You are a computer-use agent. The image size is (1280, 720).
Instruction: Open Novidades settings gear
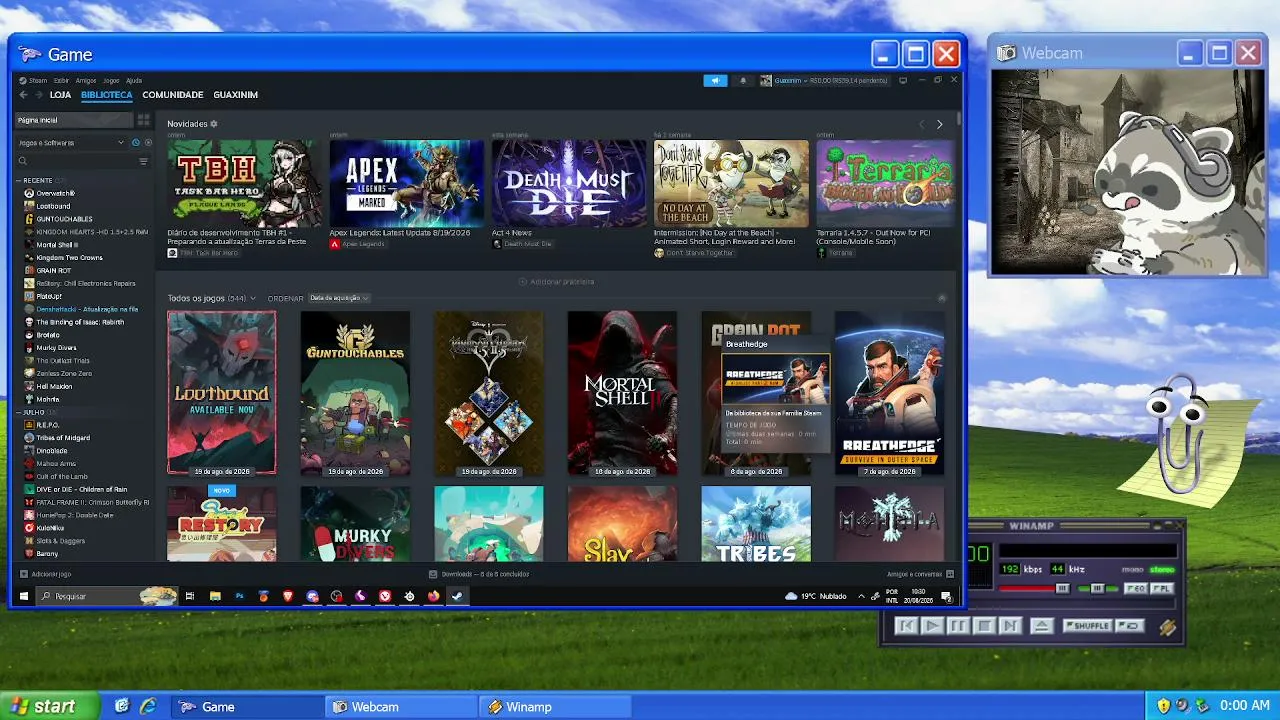[213, 124]
